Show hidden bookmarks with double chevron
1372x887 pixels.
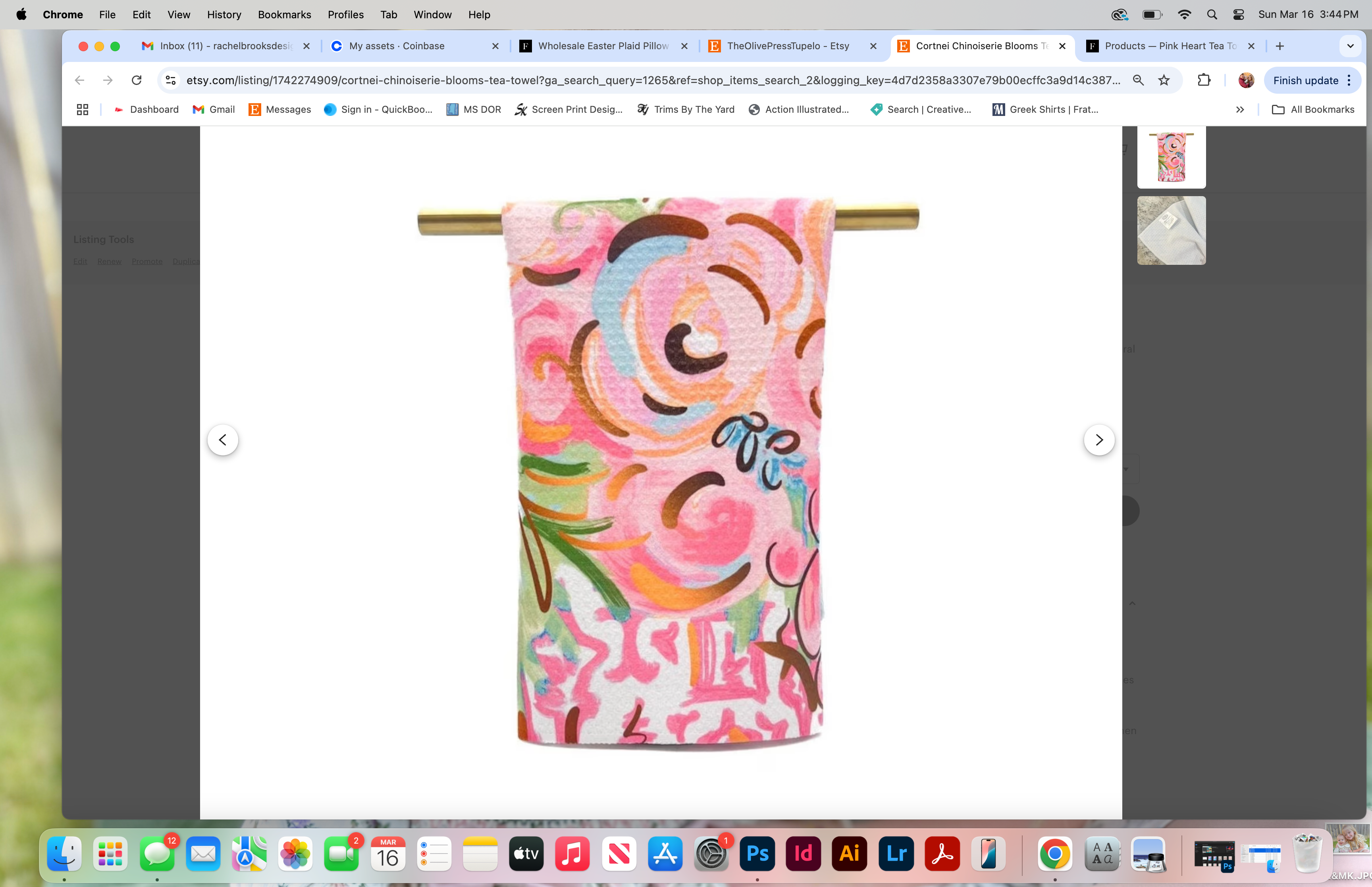coord(1239,110)
